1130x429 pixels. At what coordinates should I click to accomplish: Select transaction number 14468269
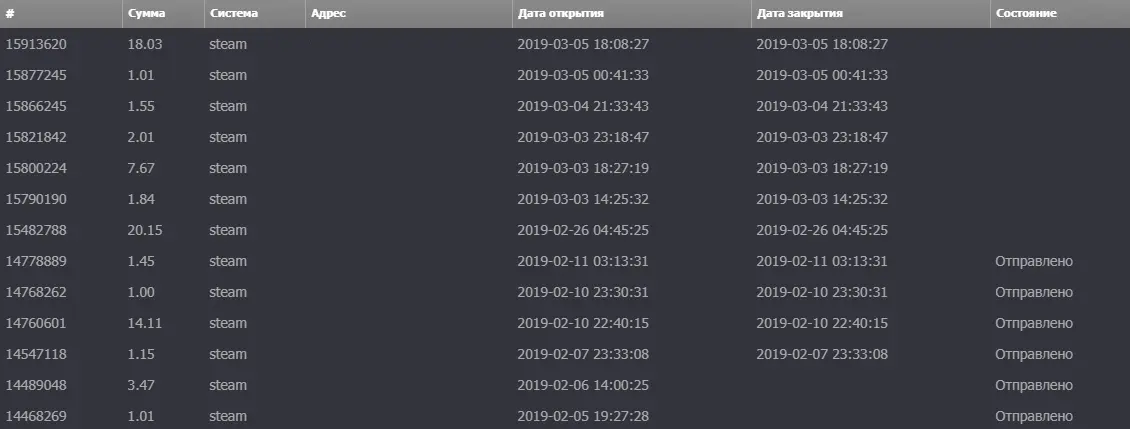[36, 417]
